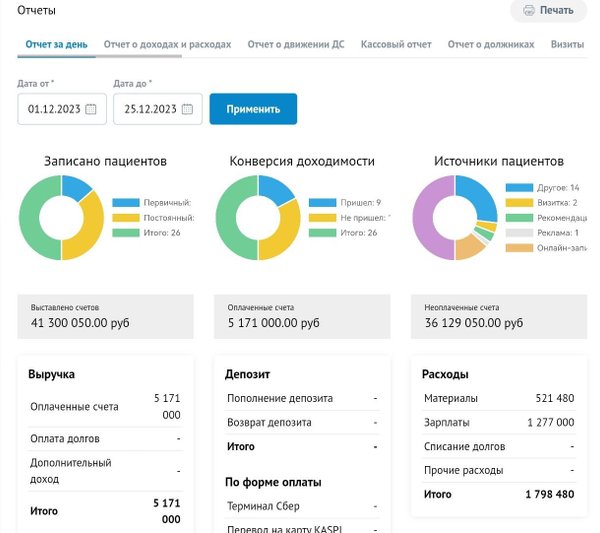
Task: Click yellow Не пришел legend swatch
Action: click(x=322, y=217)
